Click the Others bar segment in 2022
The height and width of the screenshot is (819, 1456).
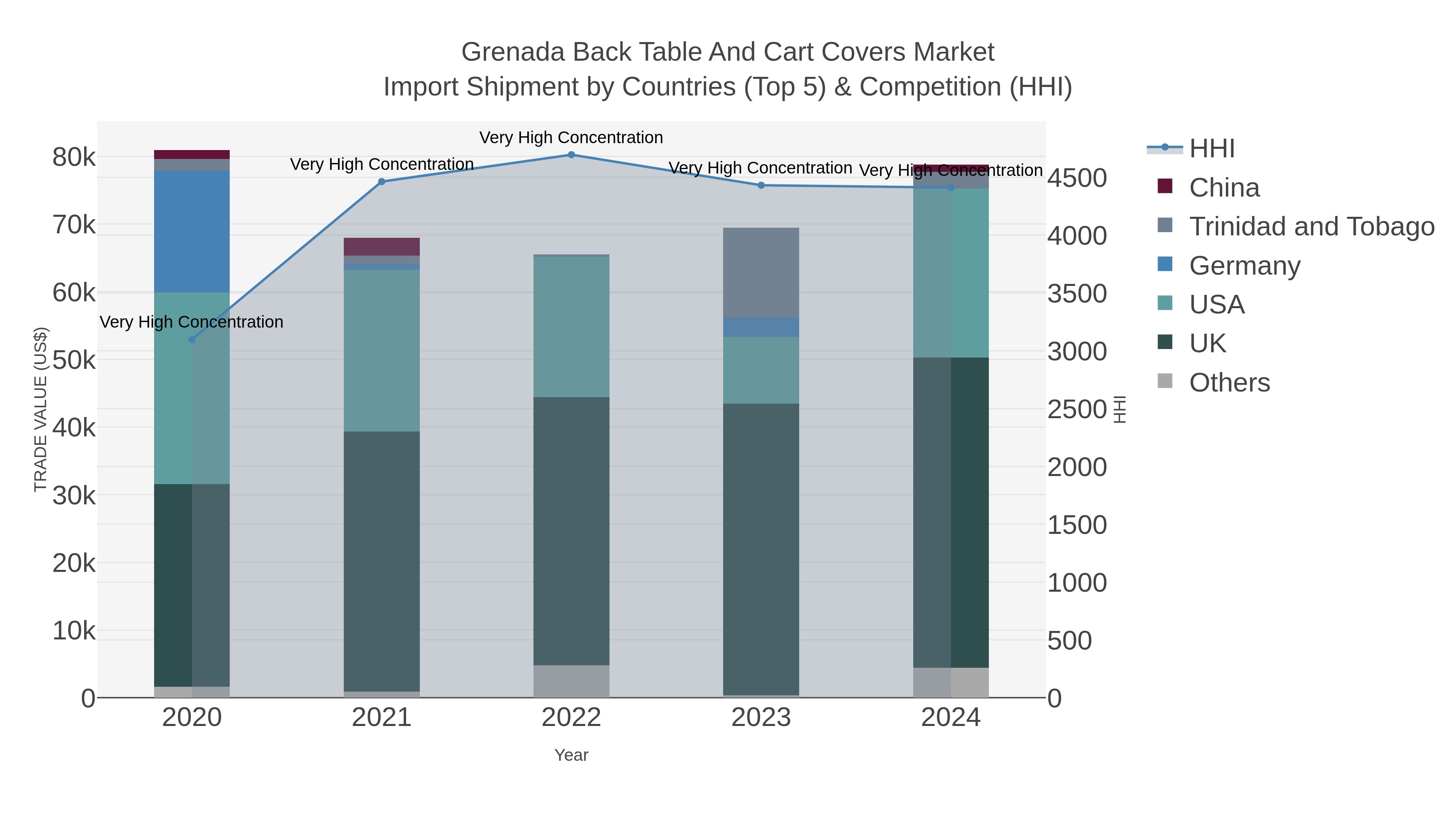[571, 681]
